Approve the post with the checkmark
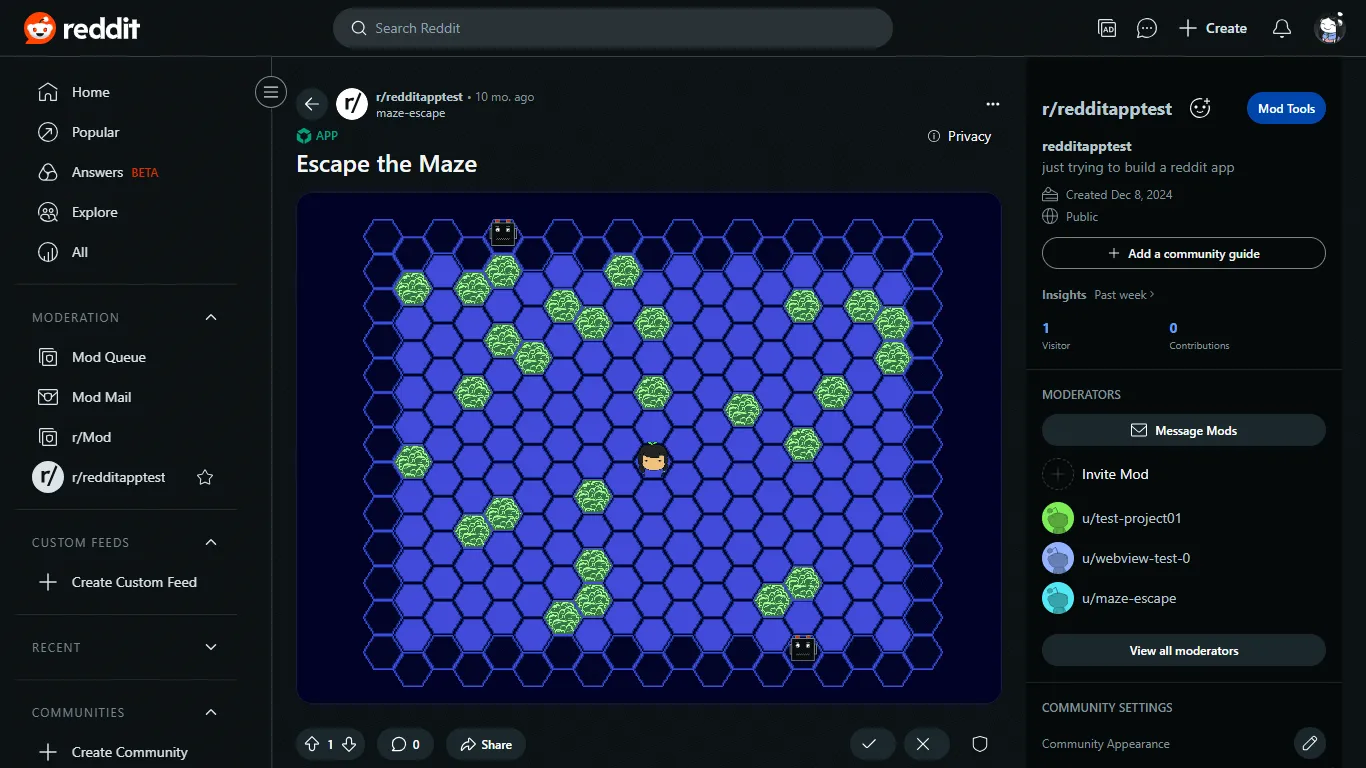 point(871,744)
